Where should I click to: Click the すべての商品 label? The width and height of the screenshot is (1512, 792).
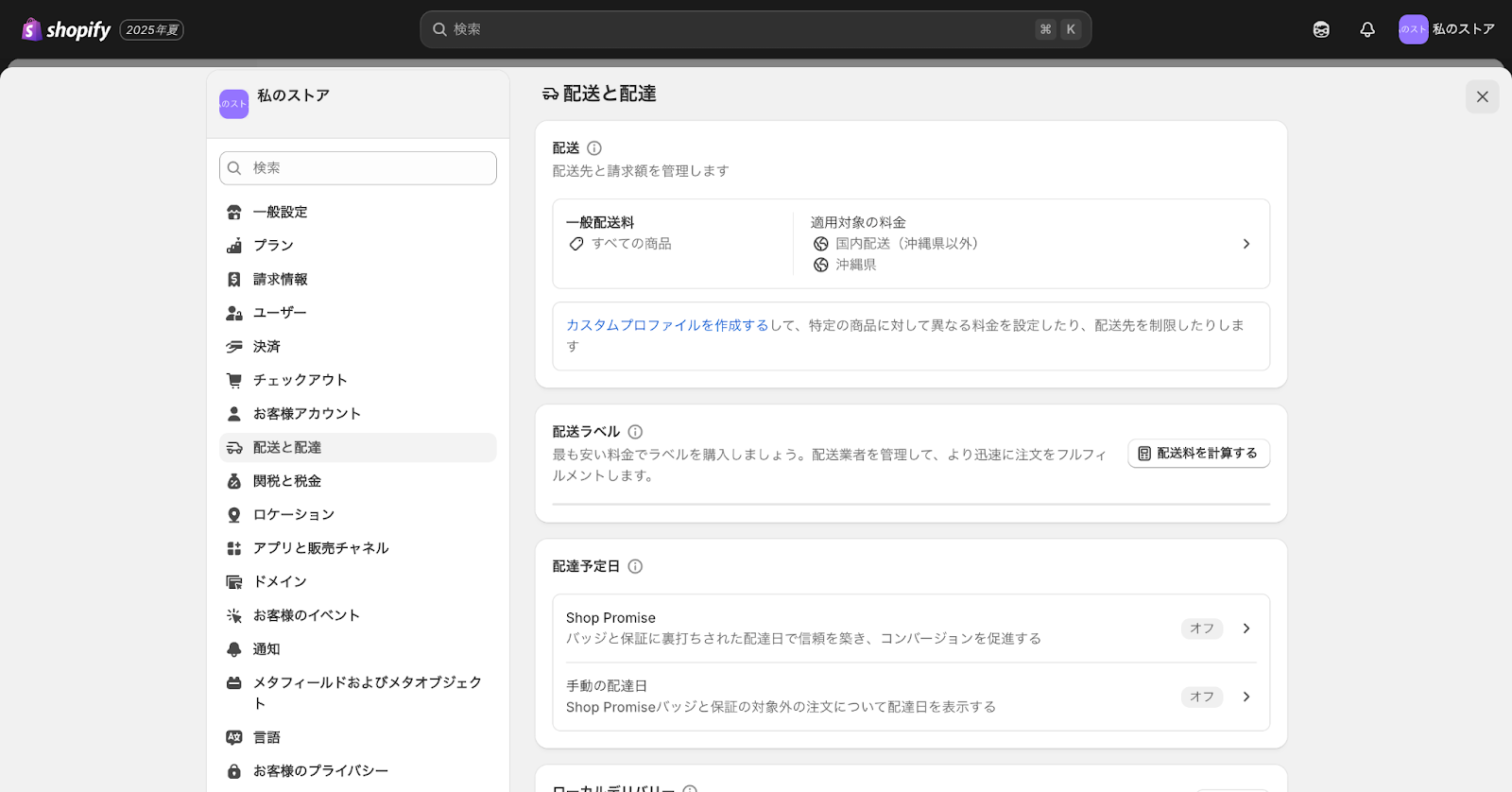631,244
